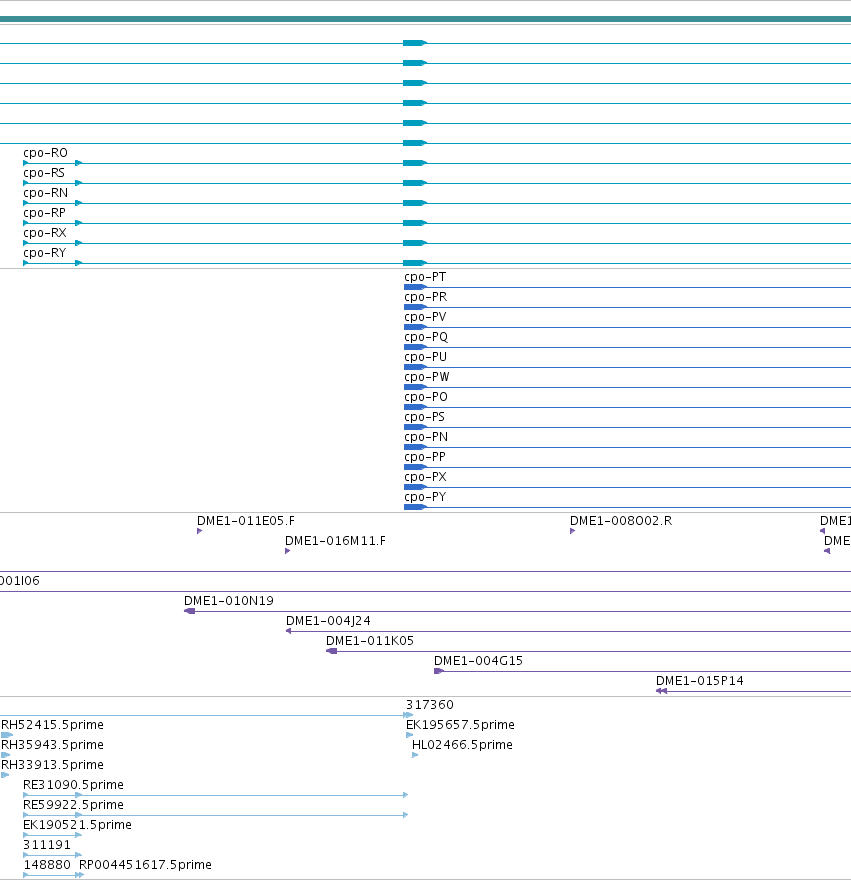Click the cpo-PY protein feature label
The height and width of the screenshot is (880, 851).
coord(425,497)
